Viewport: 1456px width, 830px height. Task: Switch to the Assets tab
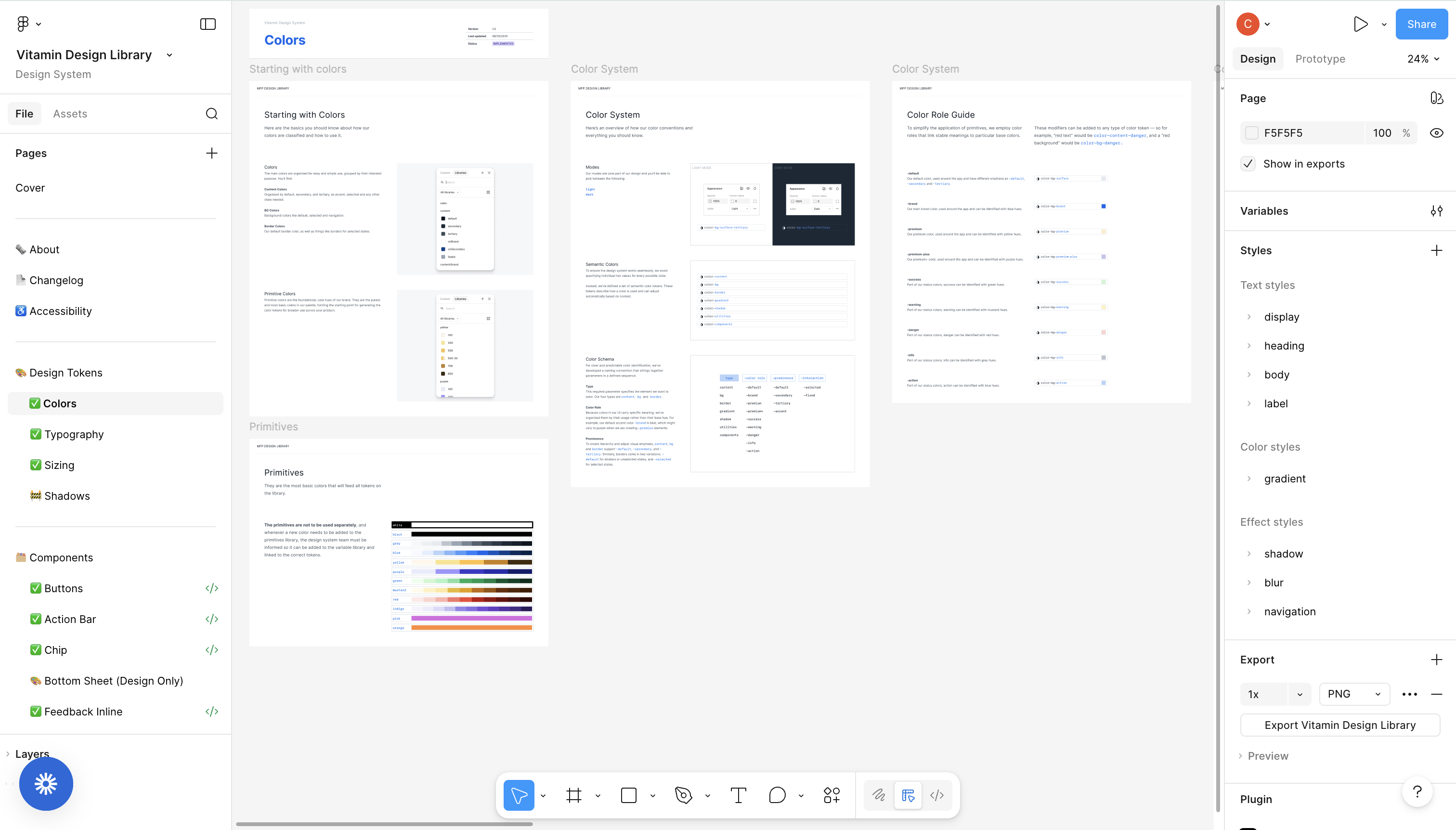coord(70,114)
